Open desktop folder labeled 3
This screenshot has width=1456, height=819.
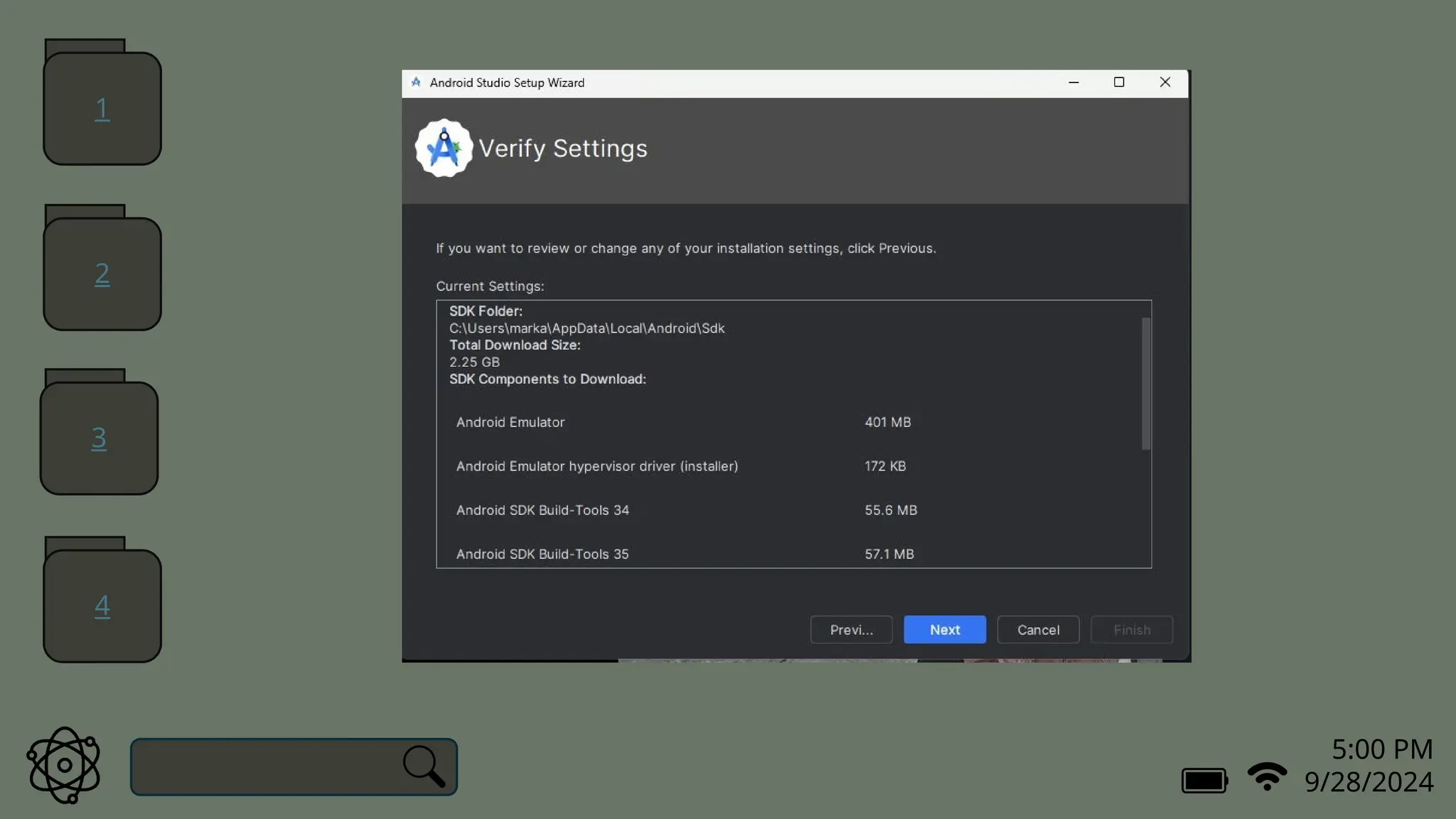(99, 437)
